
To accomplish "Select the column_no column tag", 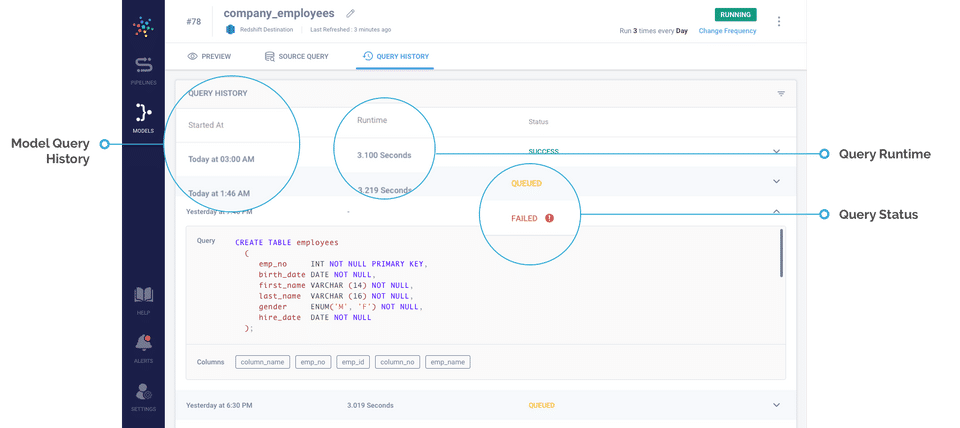I will [x=397, y=362].
